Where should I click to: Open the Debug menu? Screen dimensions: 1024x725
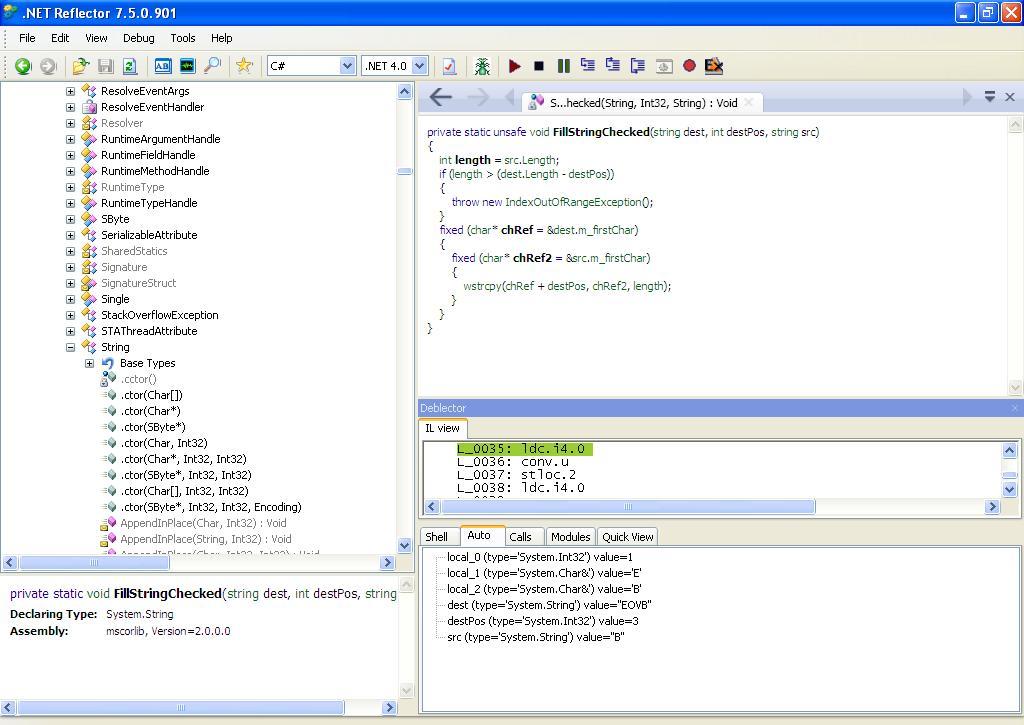coord(138,38)
